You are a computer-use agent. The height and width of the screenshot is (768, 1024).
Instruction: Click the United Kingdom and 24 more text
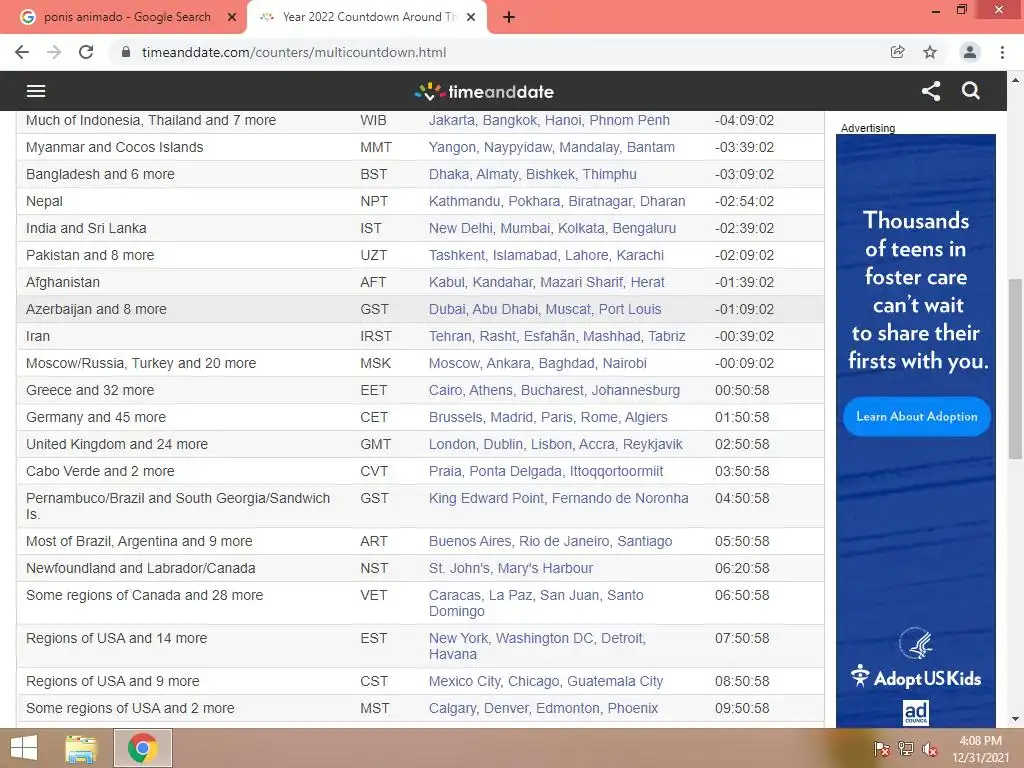[117, 444]
